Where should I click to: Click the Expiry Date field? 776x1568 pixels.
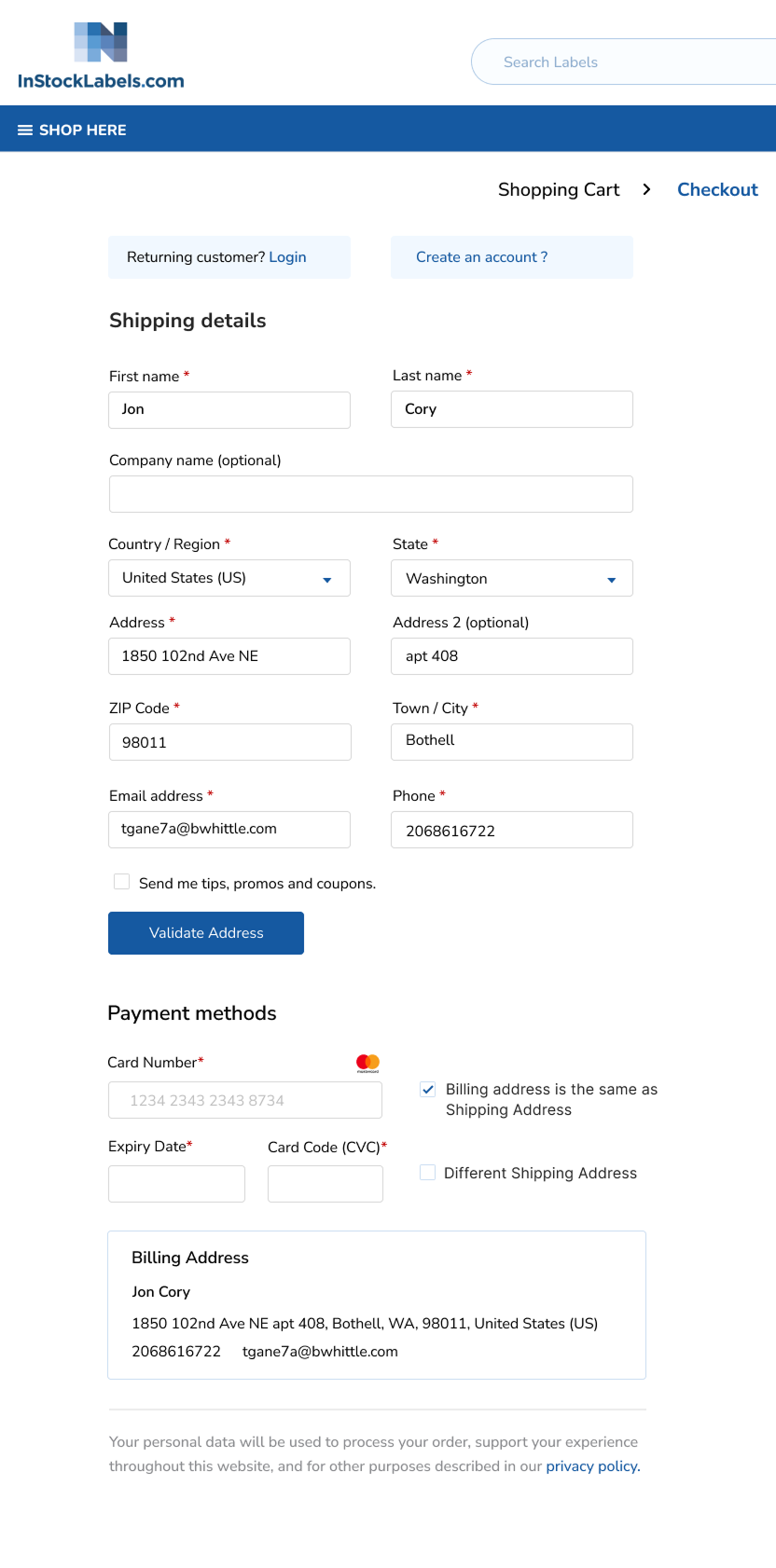click(176, 1183)
